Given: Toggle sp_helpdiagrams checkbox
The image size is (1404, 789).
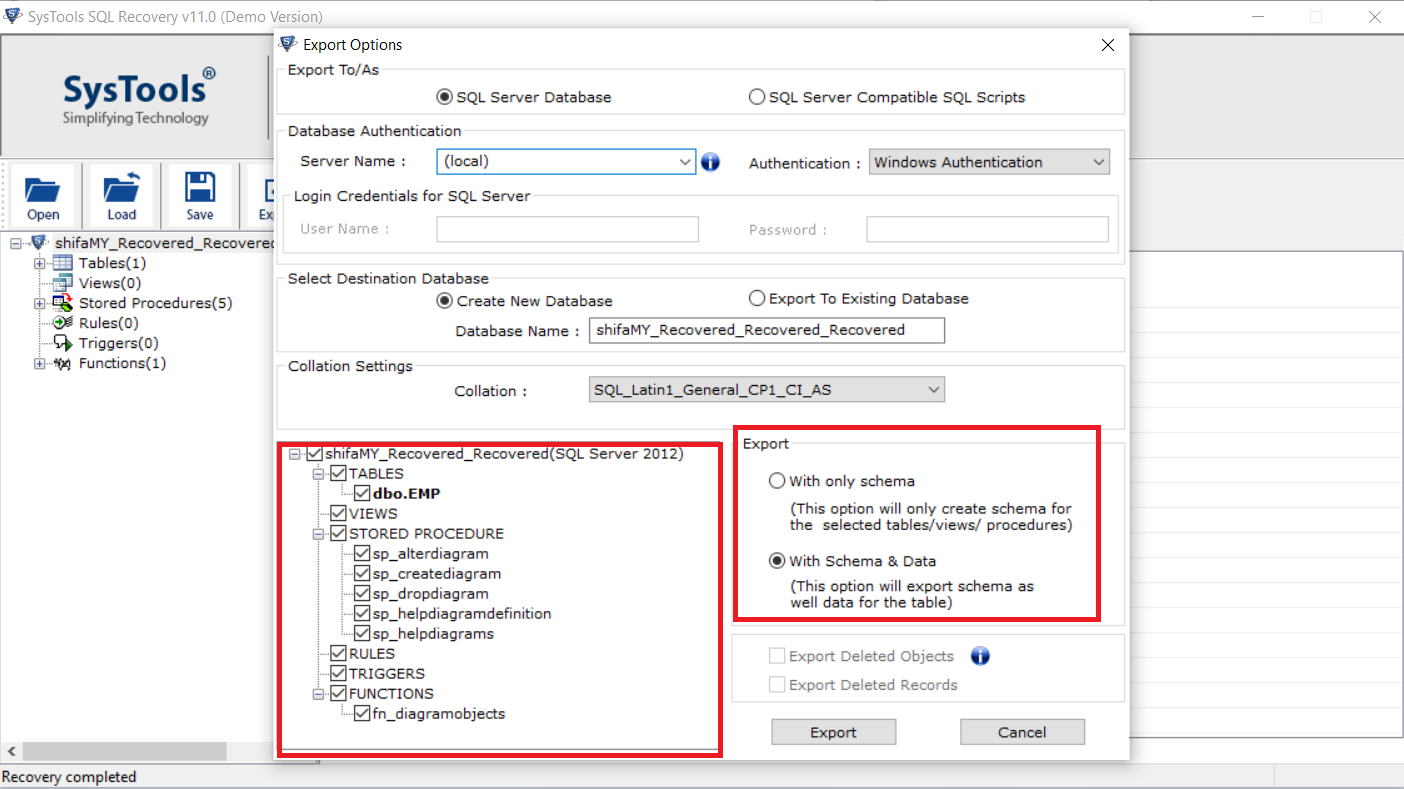Looking at the screenshot, I should (362, 633).
